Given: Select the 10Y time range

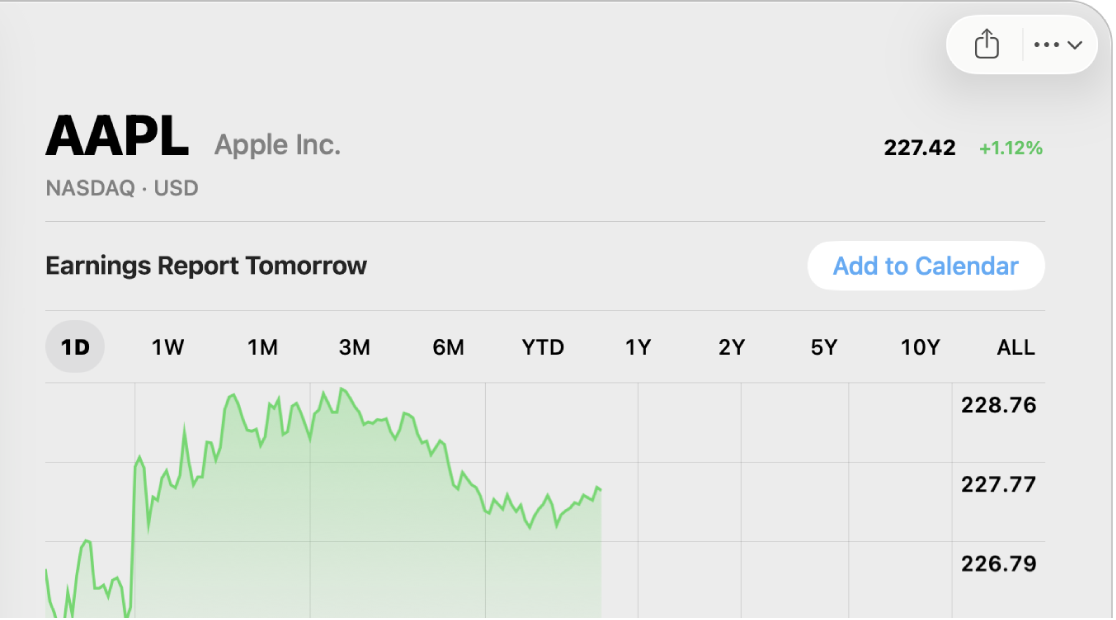Looking at the screenshot, I should coord(920,347).
